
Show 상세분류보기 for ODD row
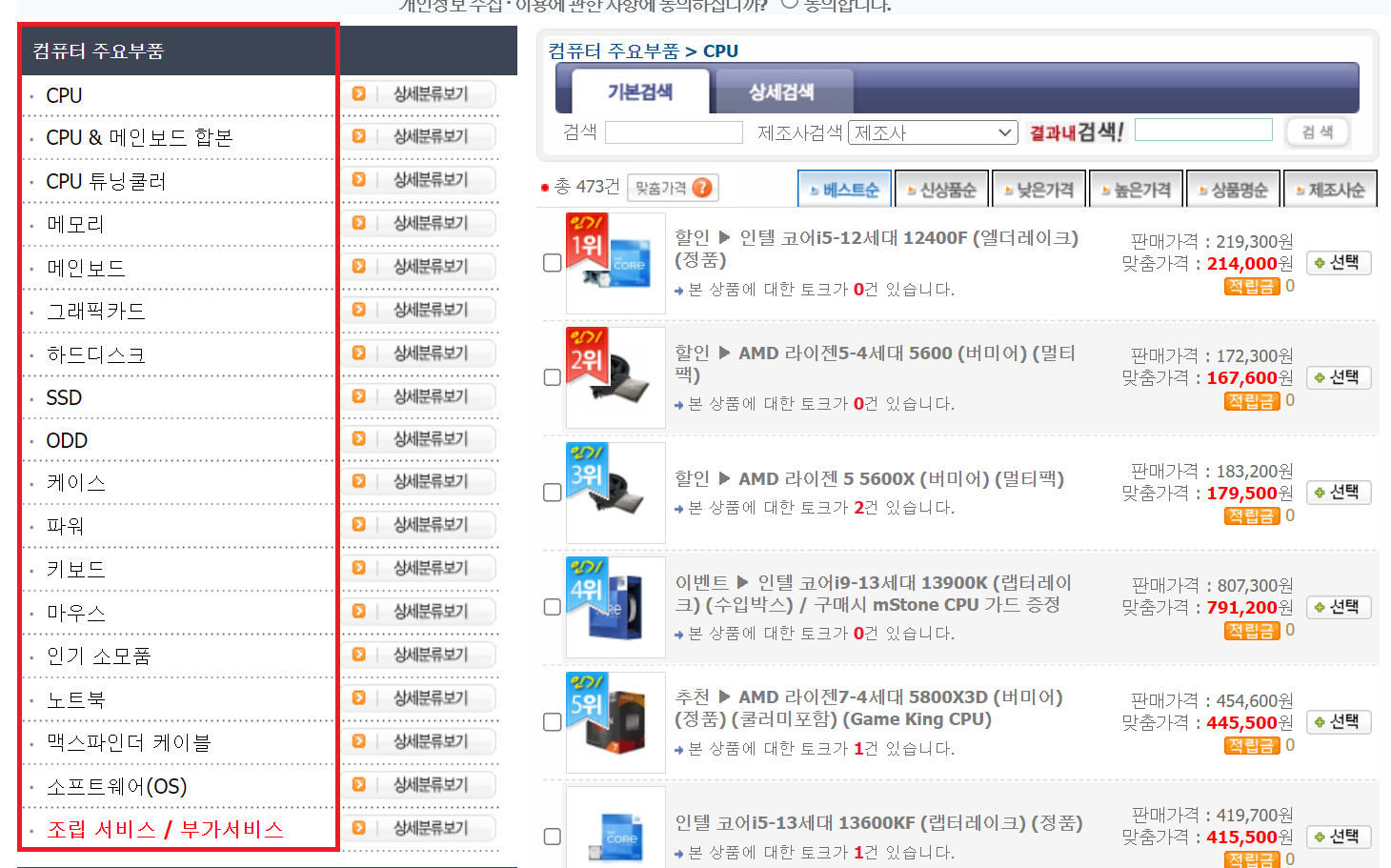pos(419,438)
